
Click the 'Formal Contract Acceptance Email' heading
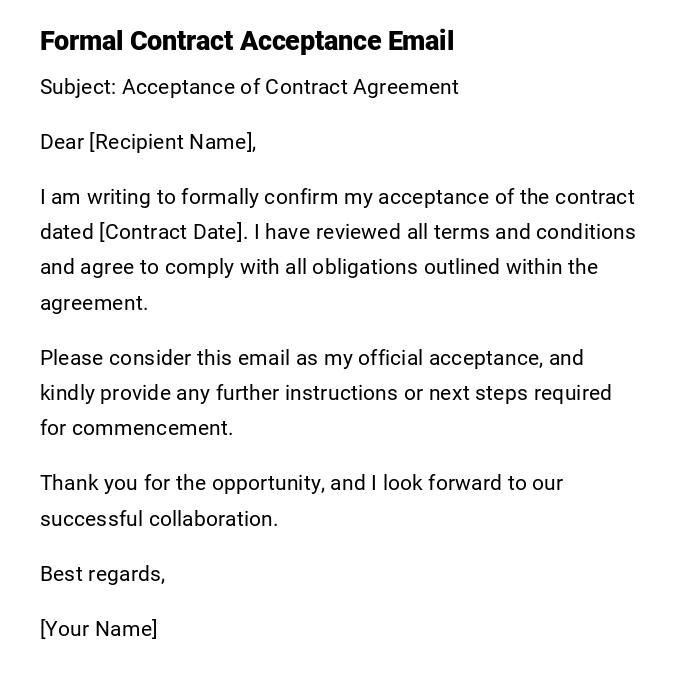(247, 41)
